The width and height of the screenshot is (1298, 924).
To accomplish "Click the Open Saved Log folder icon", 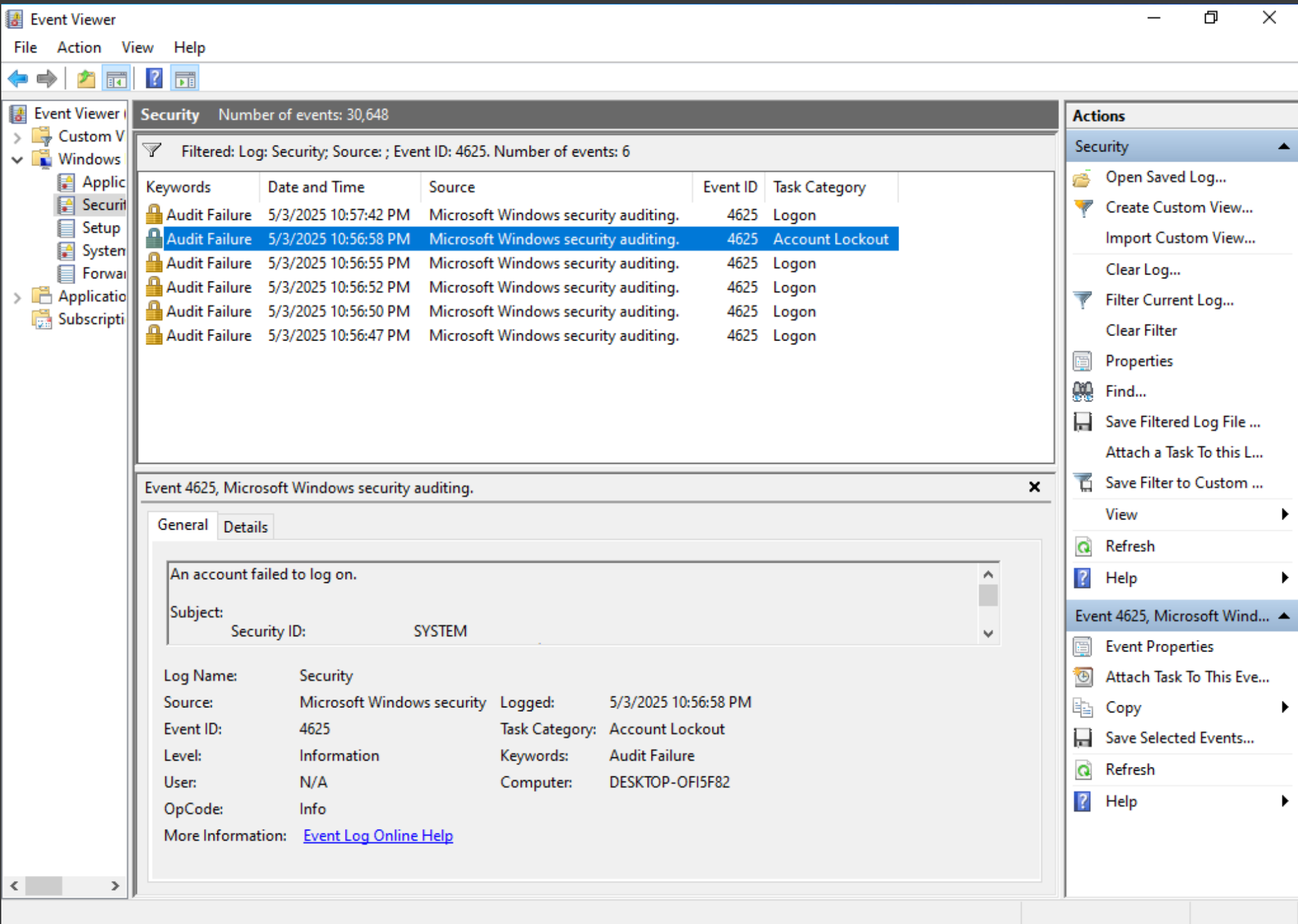I will point(1083,178).
